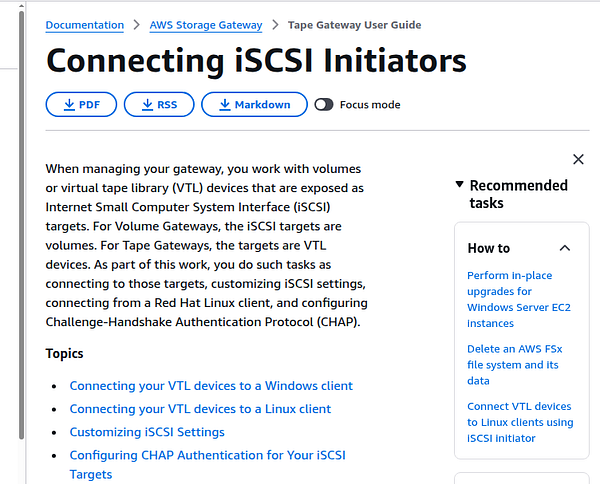Open Configuring CHAP Authentication topic link
The height and width of the screenshot is (484, 600).
point(207,464)
